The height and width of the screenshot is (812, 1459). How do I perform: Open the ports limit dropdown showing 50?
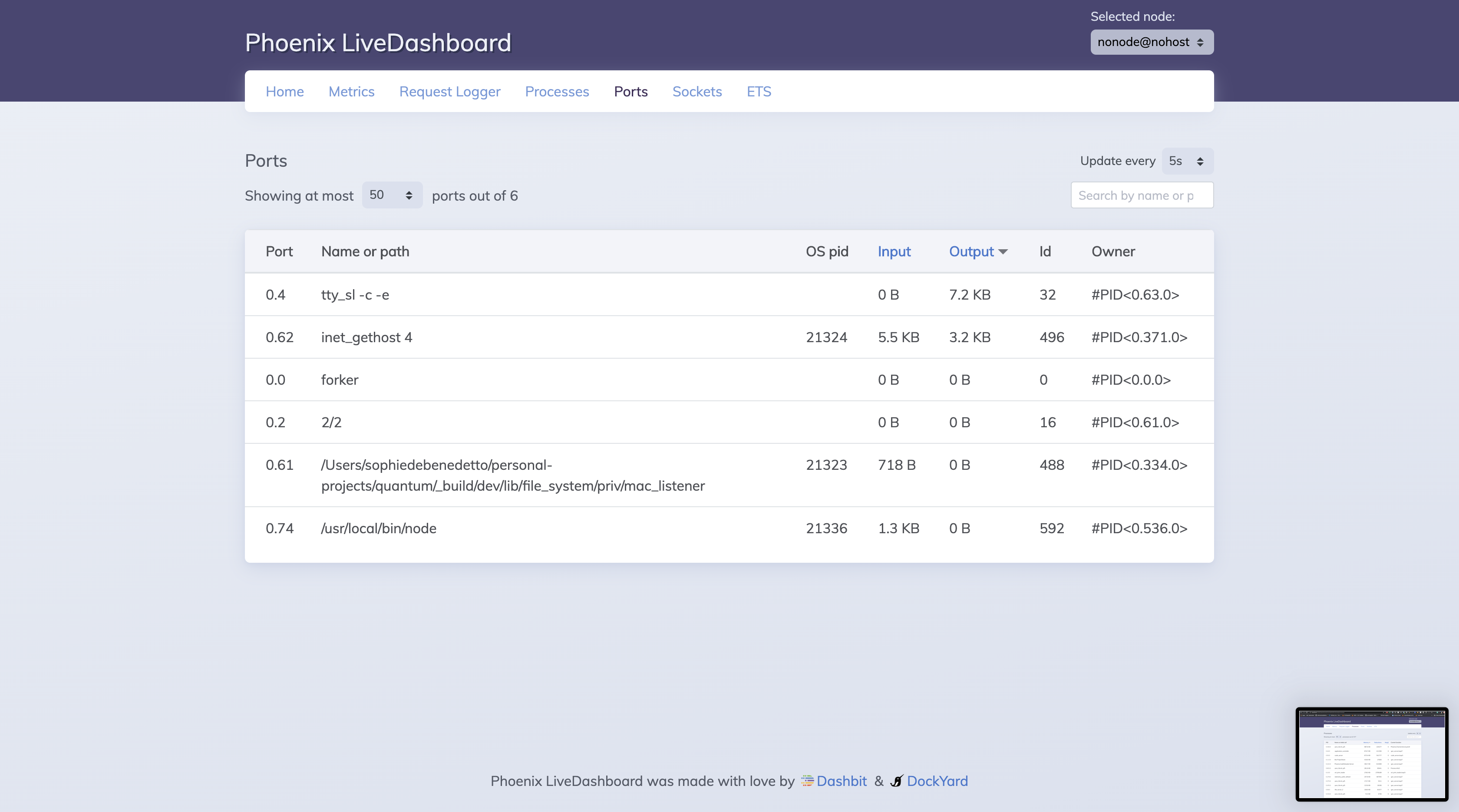click(x=392, y=195)
